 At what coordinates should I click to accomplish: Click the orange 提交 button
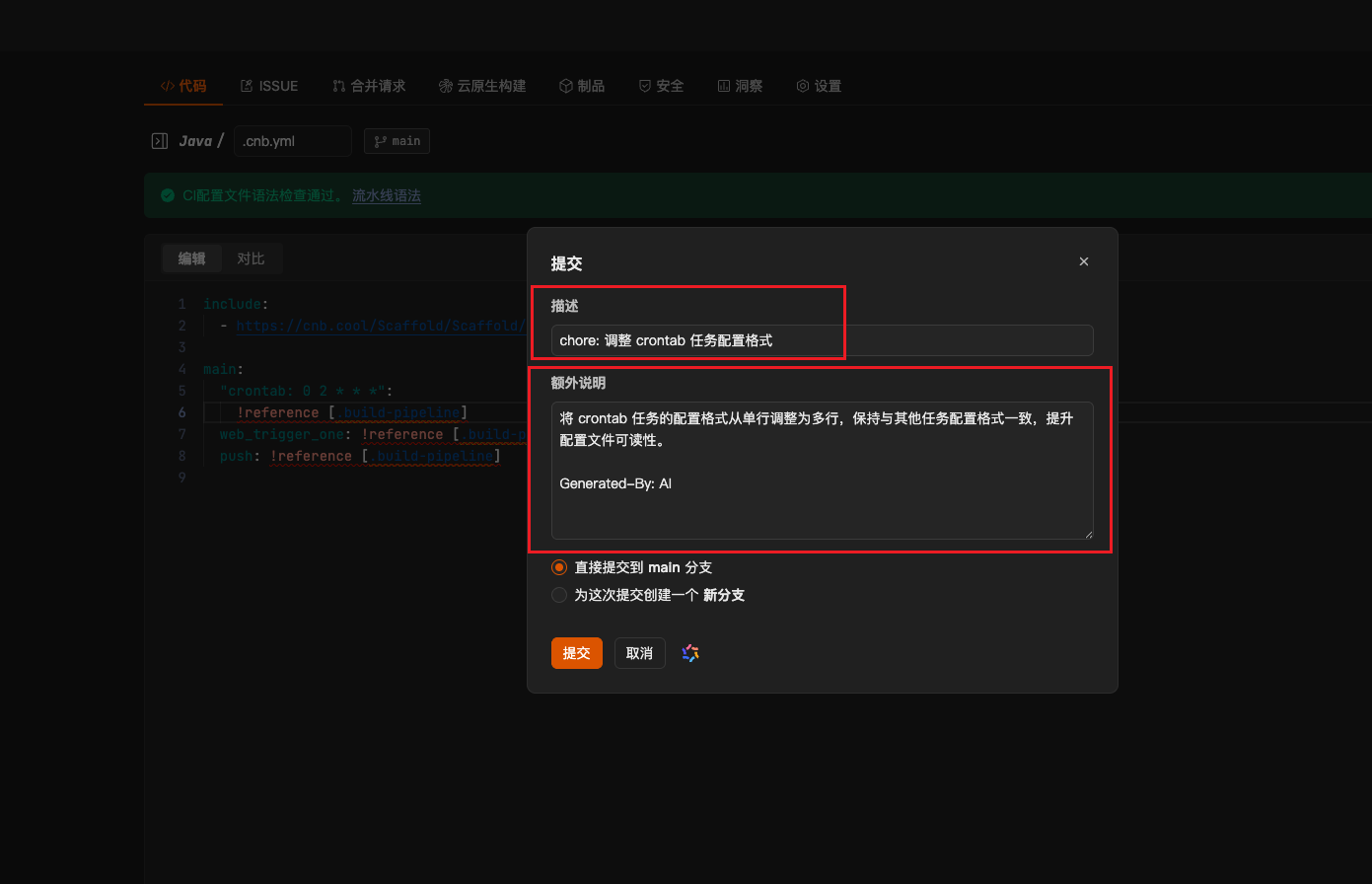coord(576,653)
